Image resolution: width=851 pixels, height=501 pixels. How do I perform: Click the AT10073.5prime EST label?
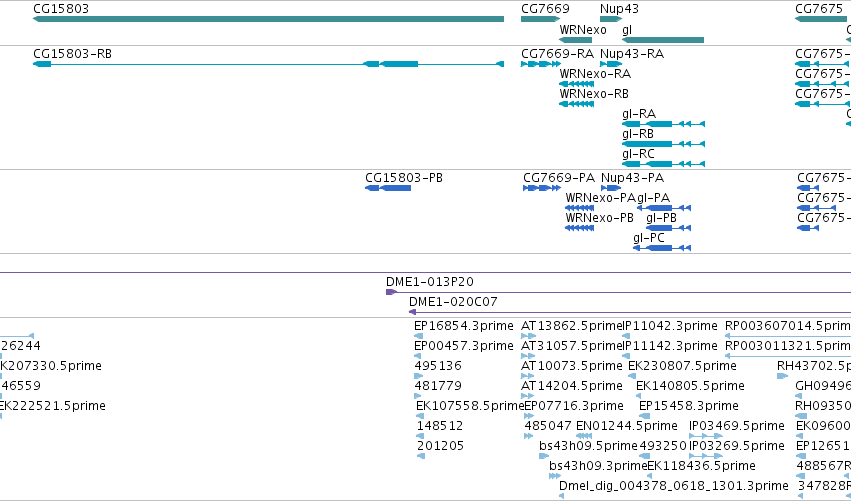pos(571,366)
